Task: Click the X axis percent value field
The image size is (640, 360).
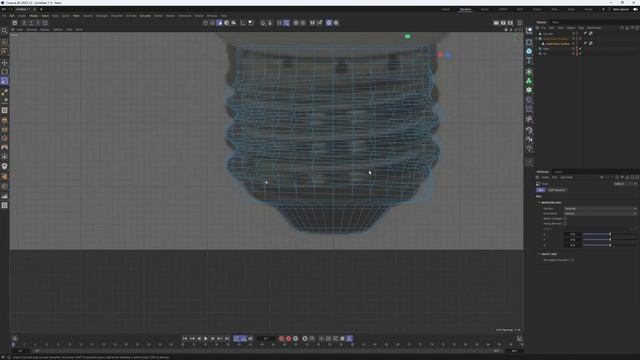Action: pos(572,234)
